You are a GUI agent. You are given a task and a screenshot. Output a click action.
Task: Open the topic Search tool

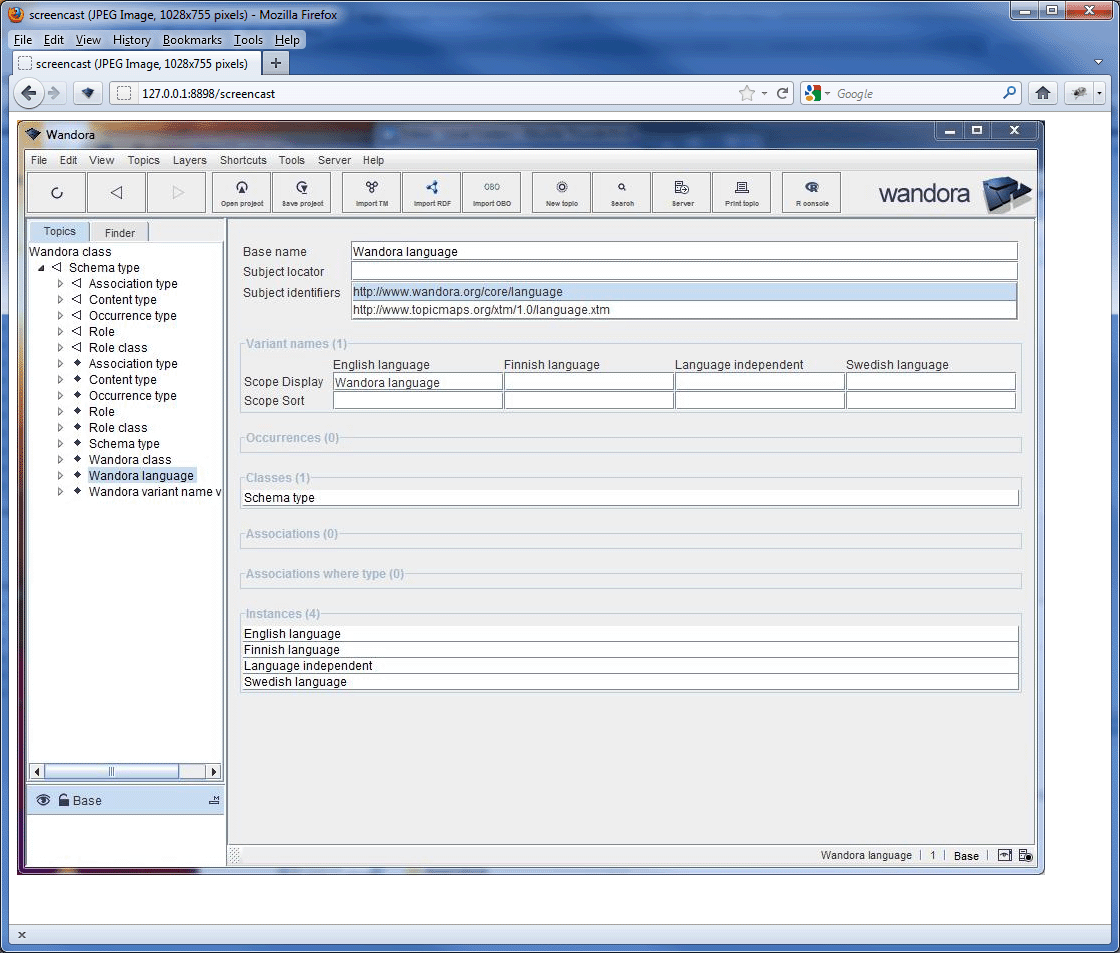coord(621,192)
